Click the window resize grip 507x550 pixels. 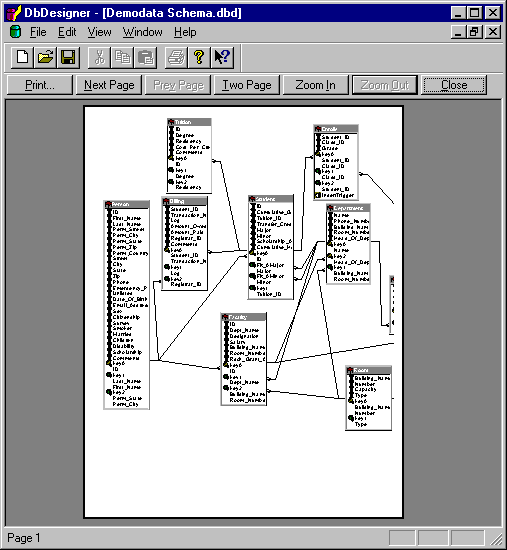496,539
